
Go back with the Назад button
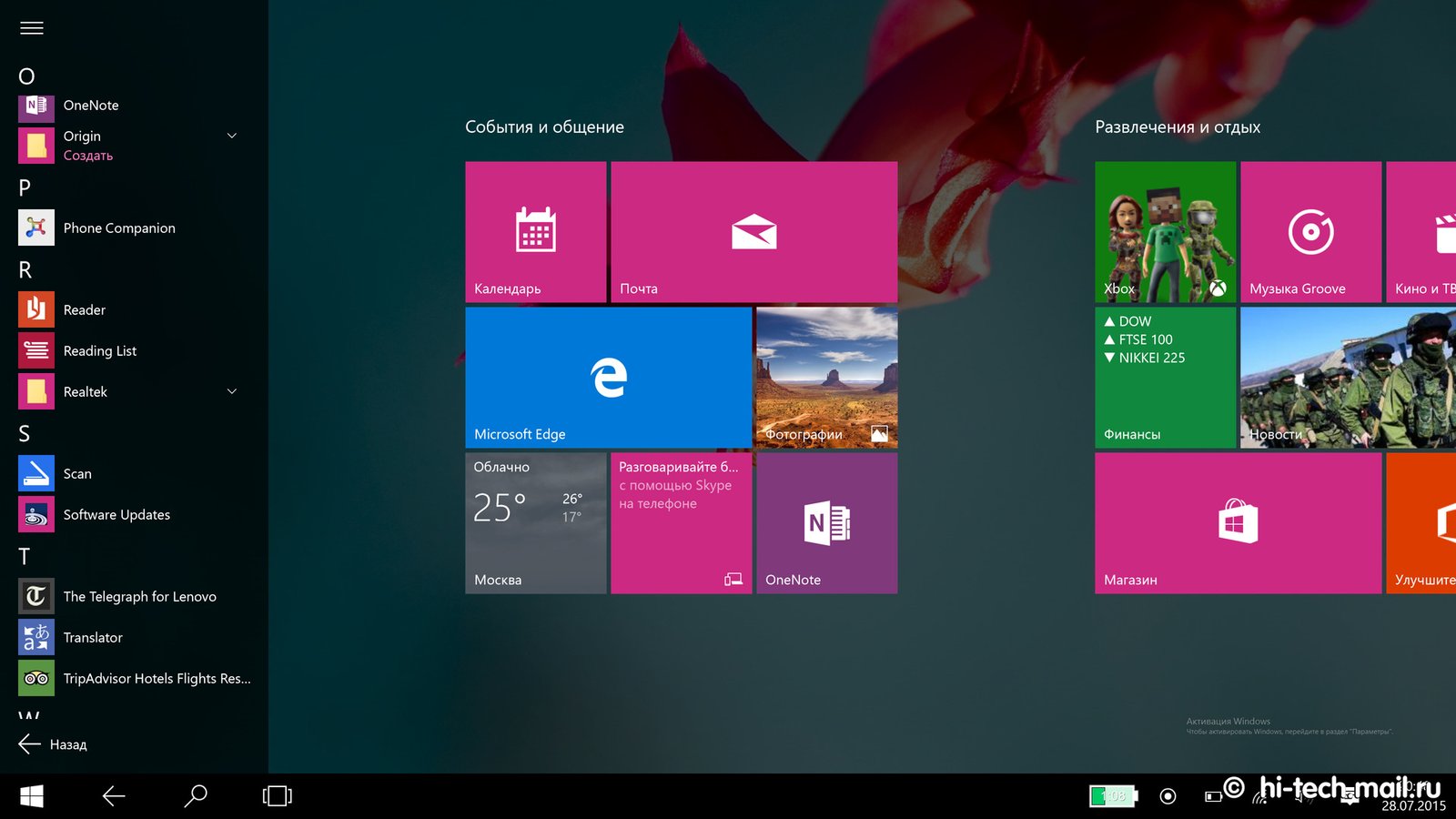point(53,744)
